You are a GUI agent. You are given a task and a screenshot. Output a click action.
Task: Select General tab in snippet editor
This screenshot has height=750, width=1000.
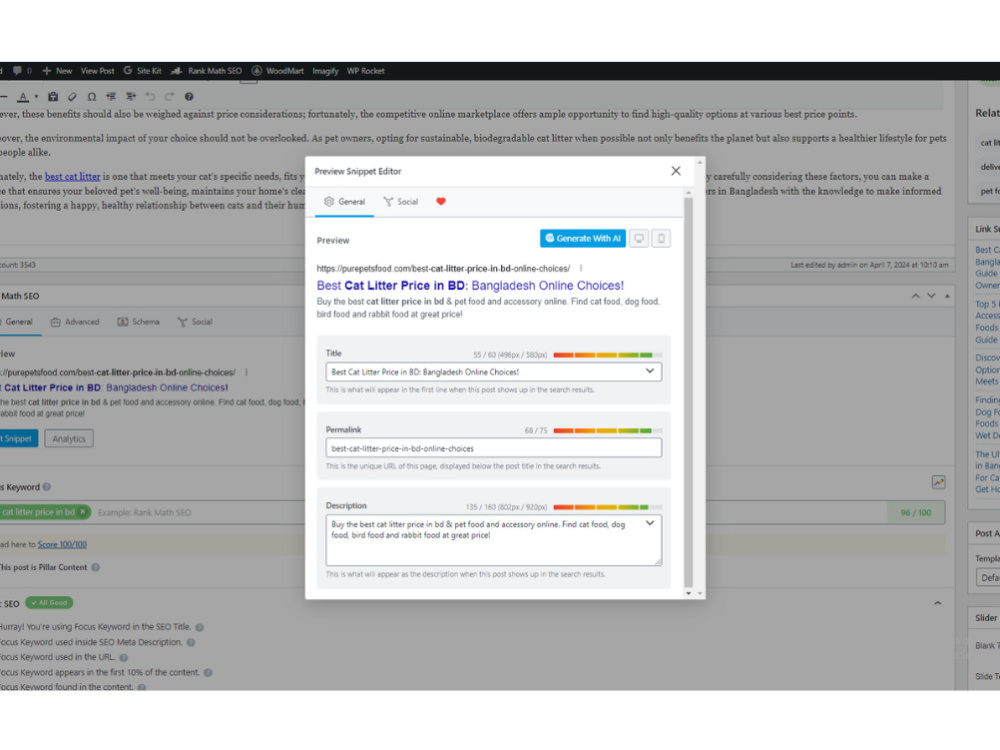344,202
